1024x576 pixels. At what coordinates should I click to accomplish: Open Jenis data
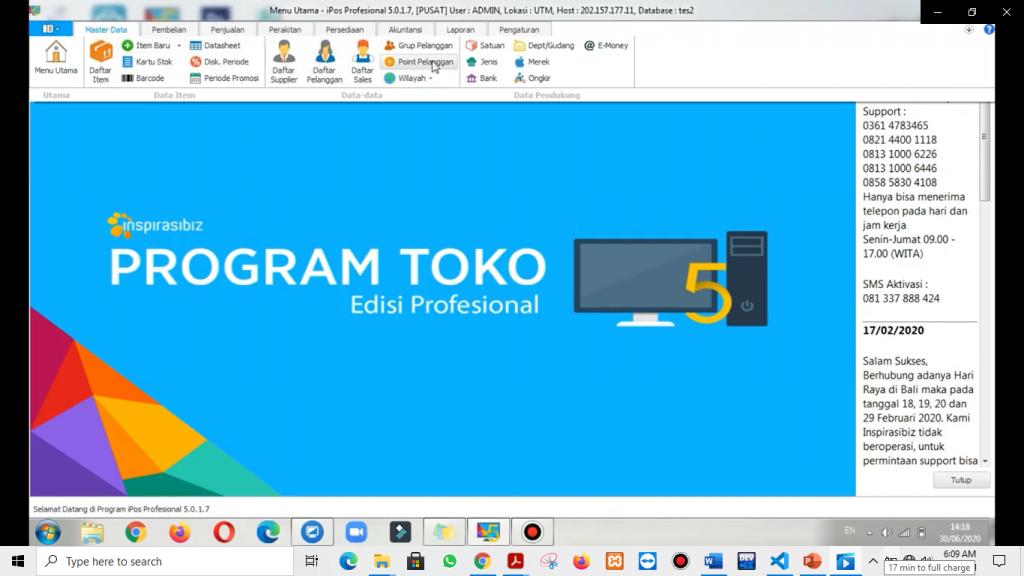[x=482, y=61]
